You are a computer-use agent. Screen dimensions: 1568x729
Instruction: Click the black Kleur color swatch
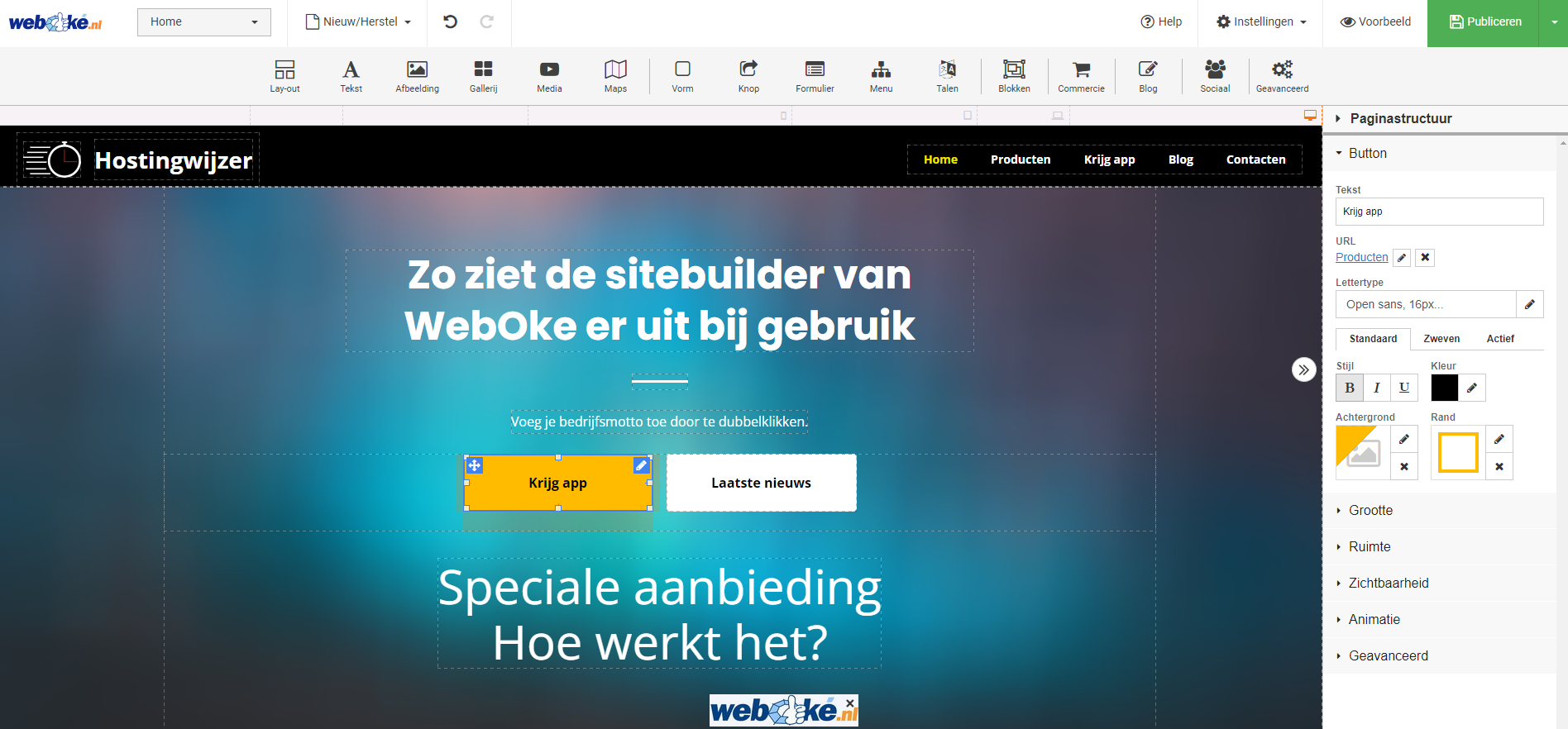[1445, 388]
